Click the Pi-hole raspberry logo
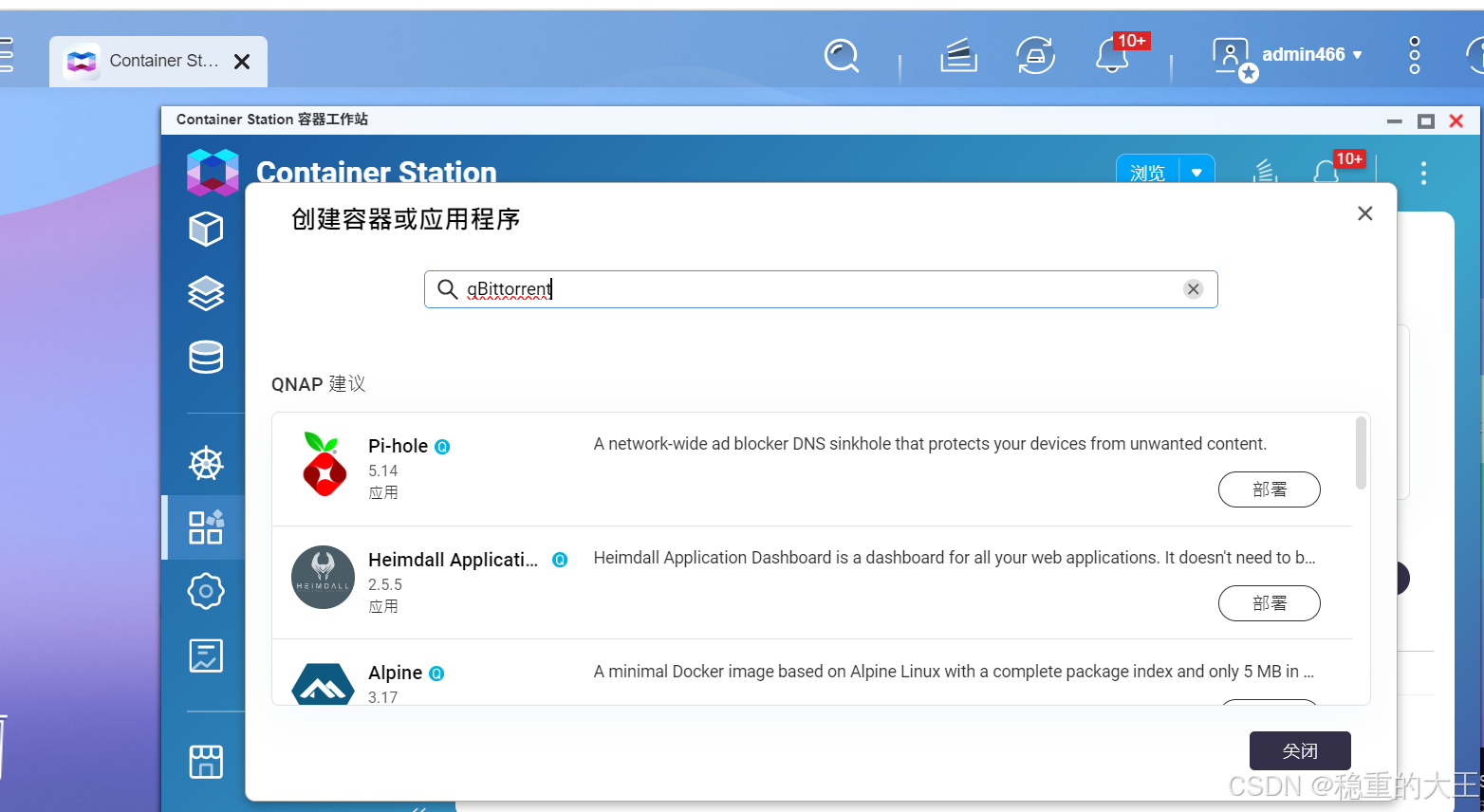 point(325,464)
